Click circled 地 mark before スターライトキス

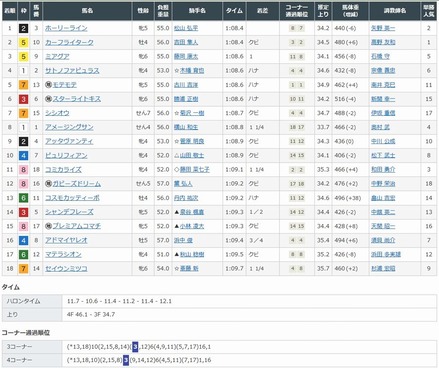tap(48, 99)
